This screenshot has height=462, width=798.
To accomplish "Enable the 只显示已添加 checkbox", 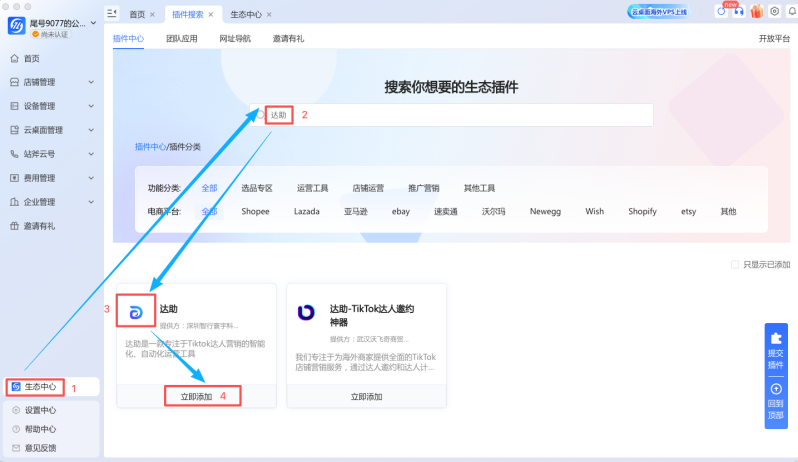I will [x=735, y=265].
